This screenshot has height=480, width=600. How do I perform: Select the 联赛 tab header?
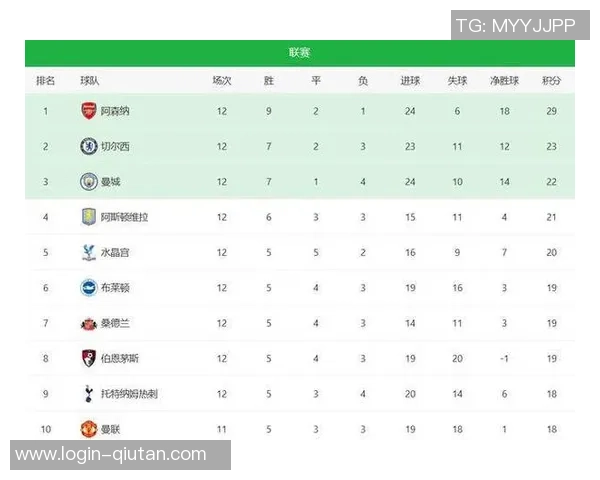299,53
